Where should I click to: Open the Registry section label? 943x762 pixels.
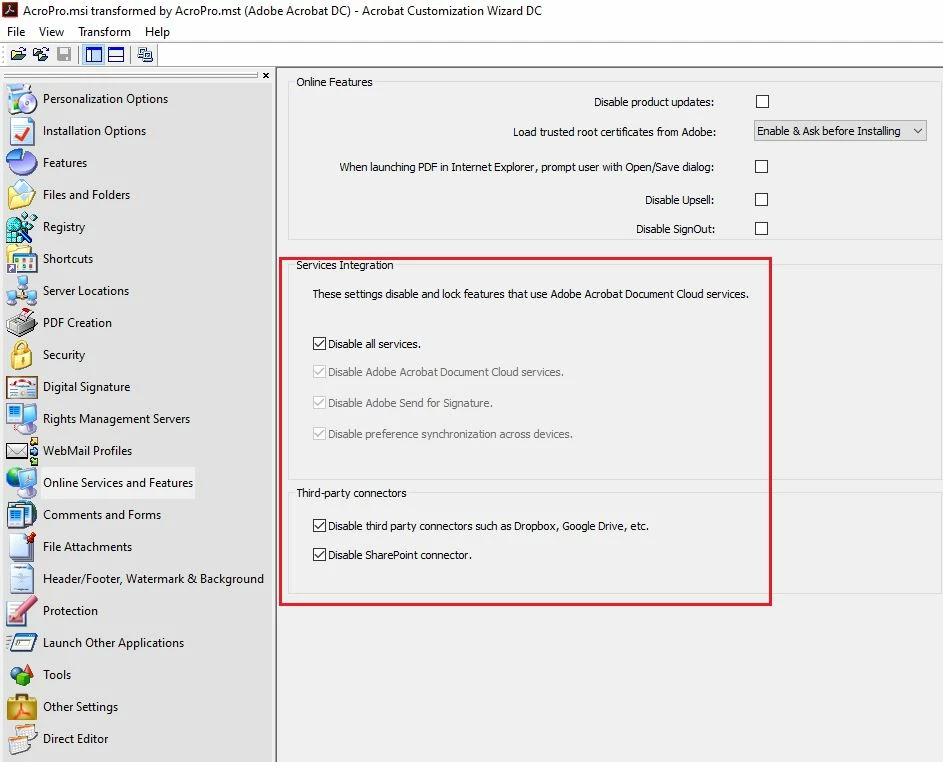[x=64, y=227]
